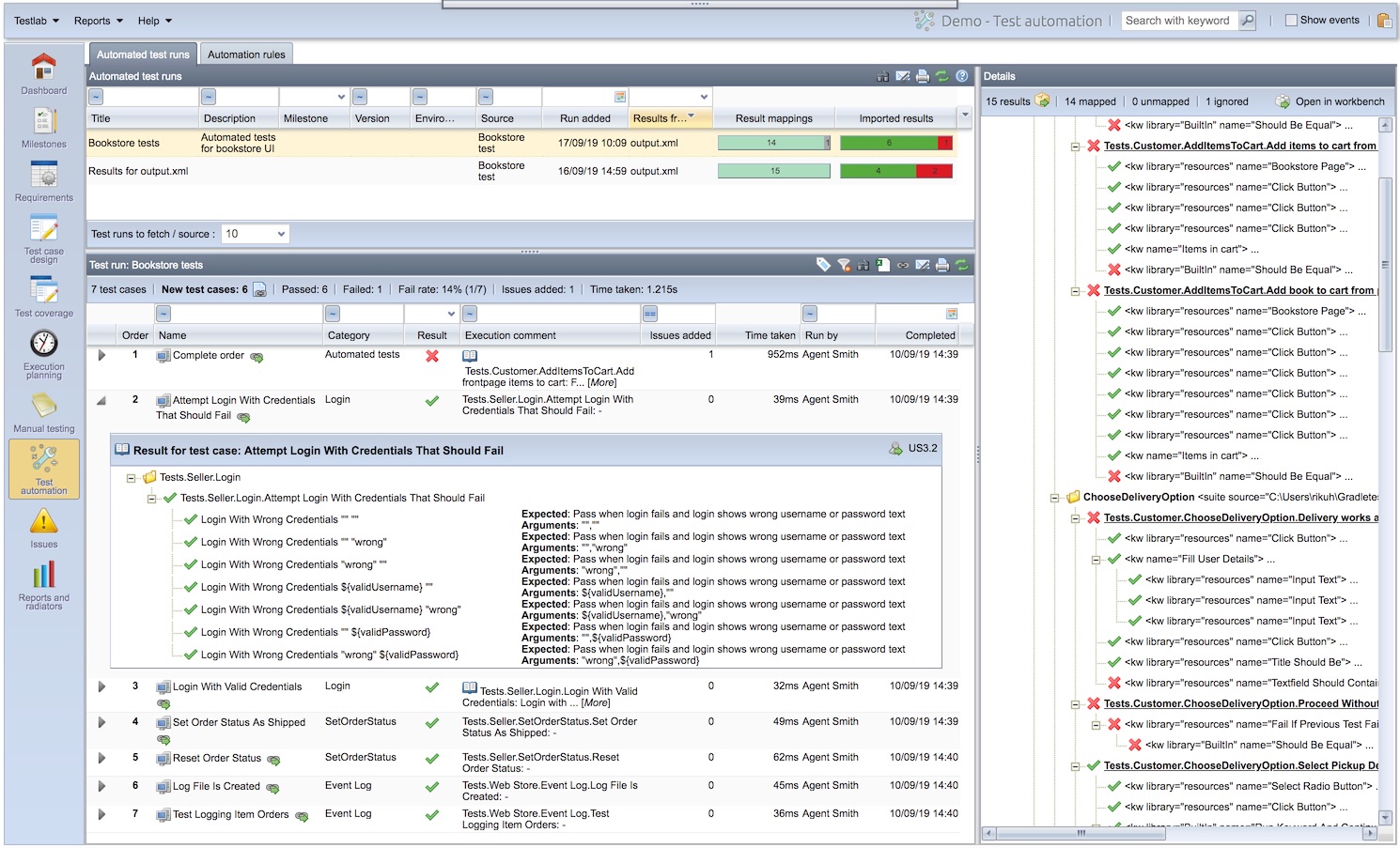Expand Test Logging Item Orders row
The width and height of the screenshot is (1400, 848).
pos(101,814)
